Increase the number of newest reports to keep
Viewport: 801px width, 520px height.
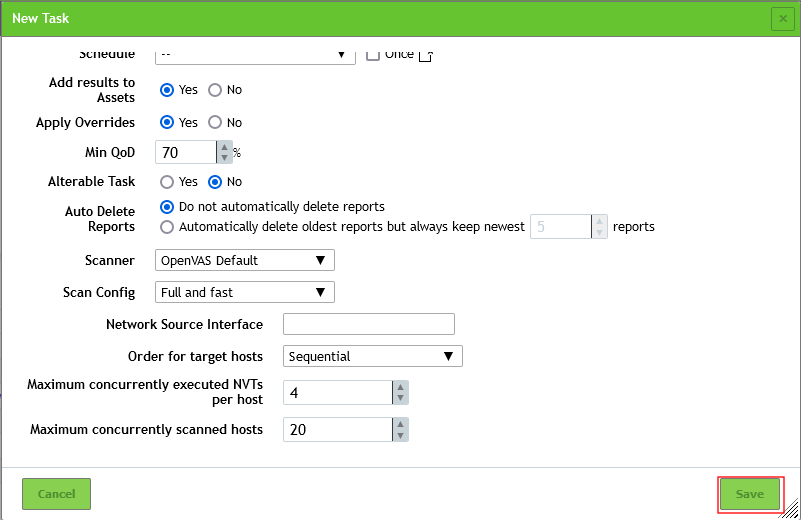[x=599, y=221]
